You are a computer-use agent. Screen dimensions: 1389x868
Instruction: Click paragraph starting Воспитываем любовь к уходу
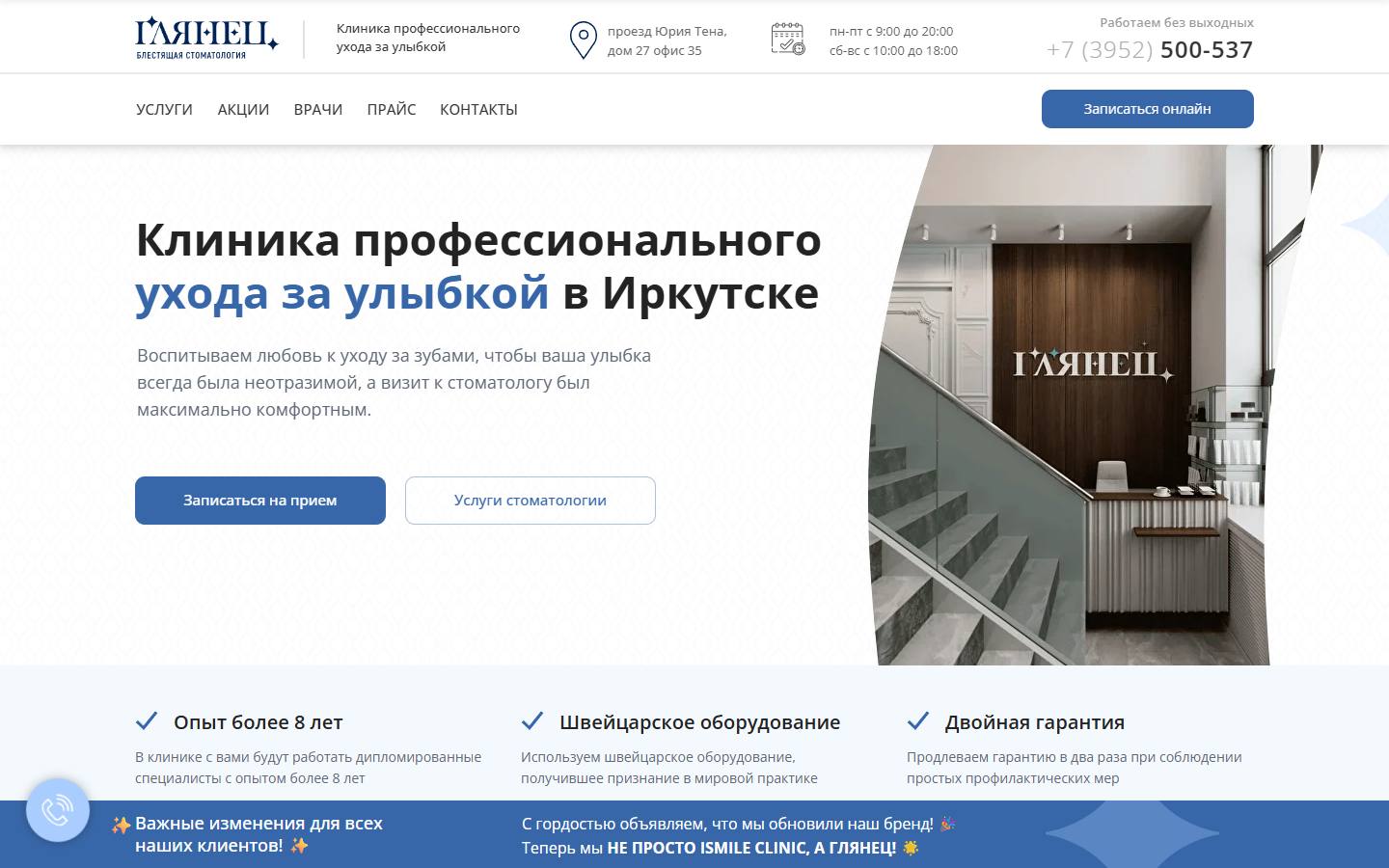click(x=394, y=382)
